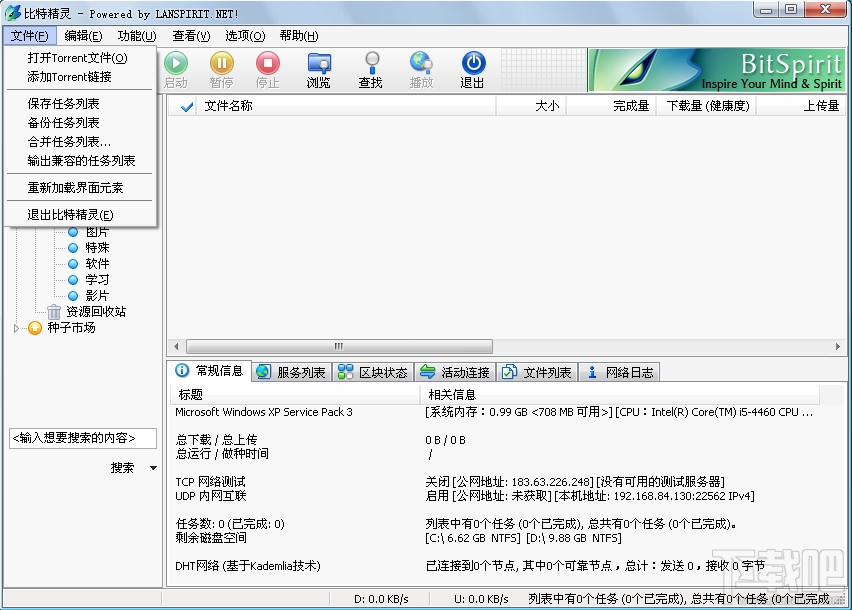
Task: Choose 打开Torrent文件 from the menu
Action: (80, 60)
